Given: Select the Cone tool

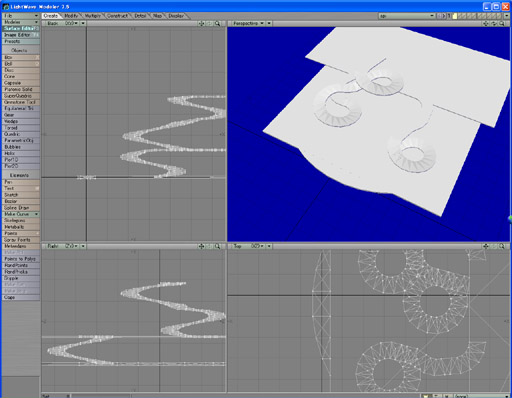Looking at the screenshot, I should (x=21, y=76).
